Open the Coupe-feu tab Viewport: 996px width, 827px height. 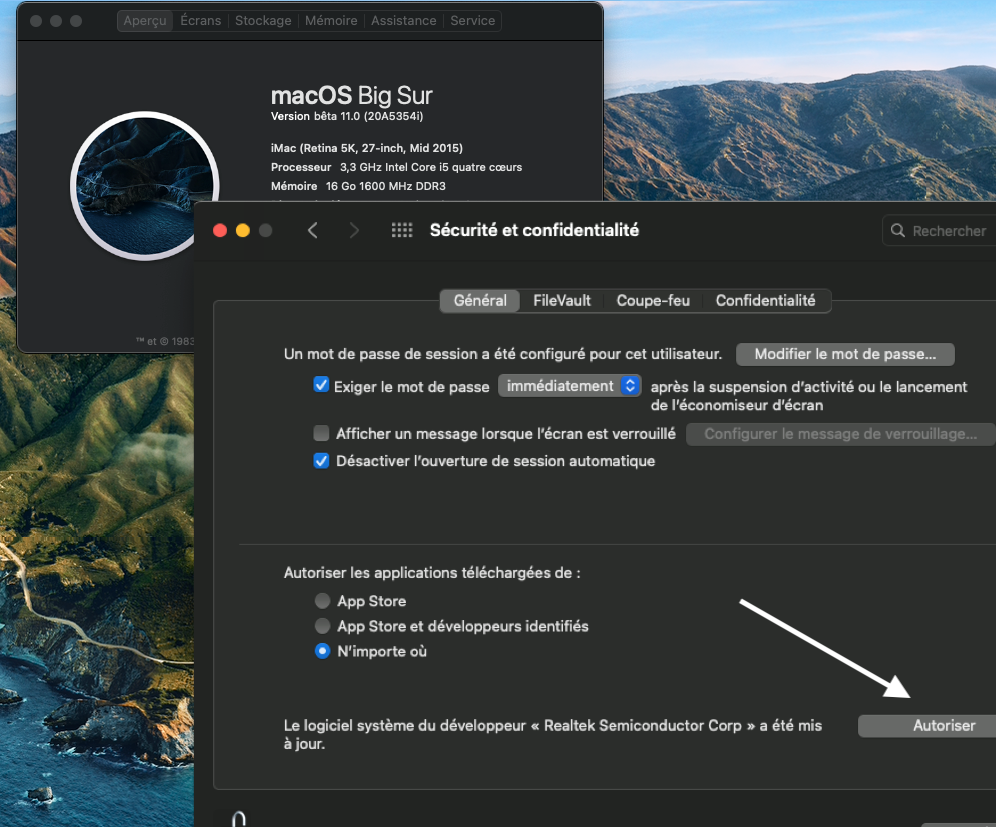pos(653,300)
